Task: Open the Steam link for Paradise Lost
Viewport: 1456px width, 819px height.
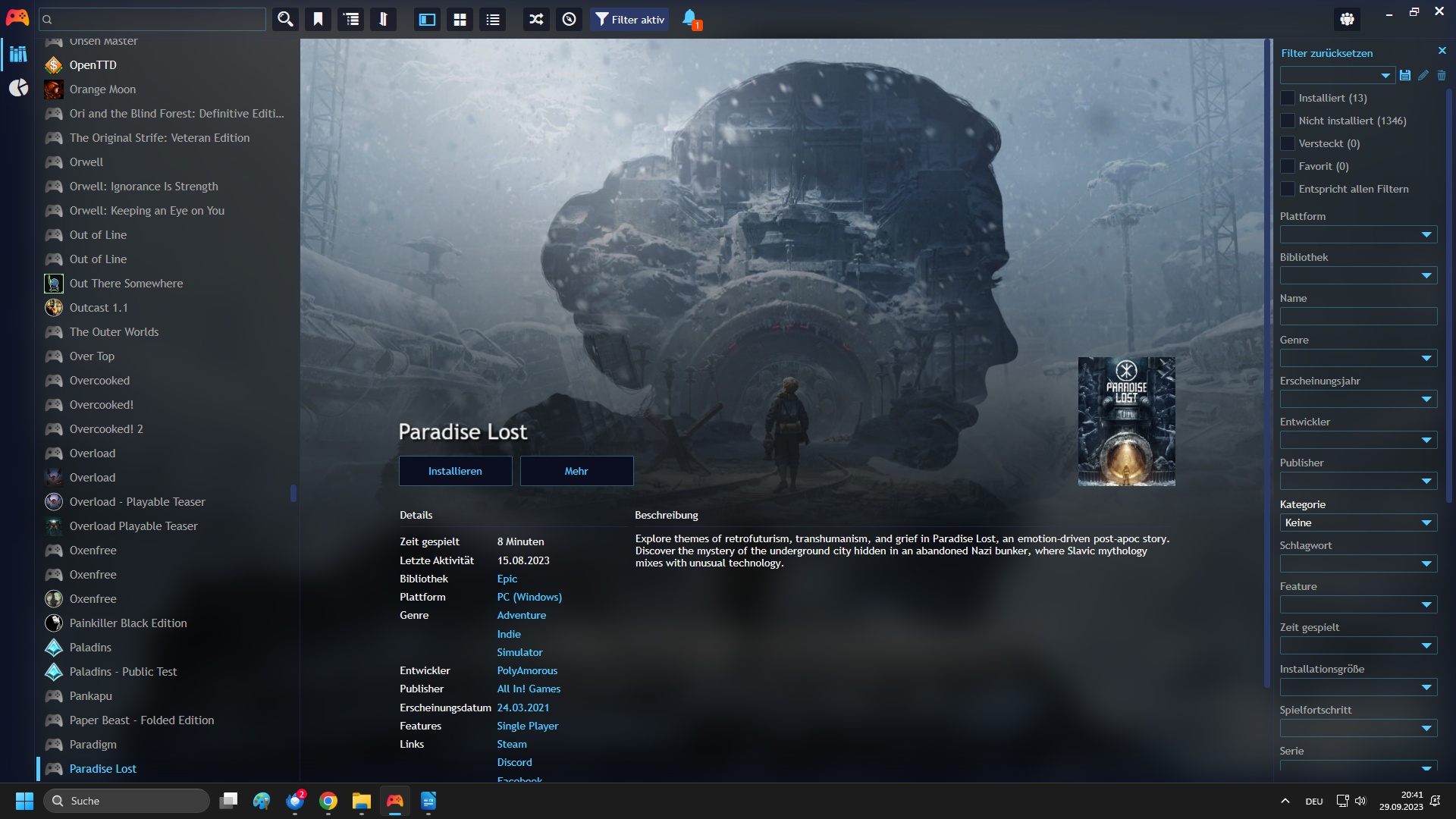Action: (x=511, y=744)
